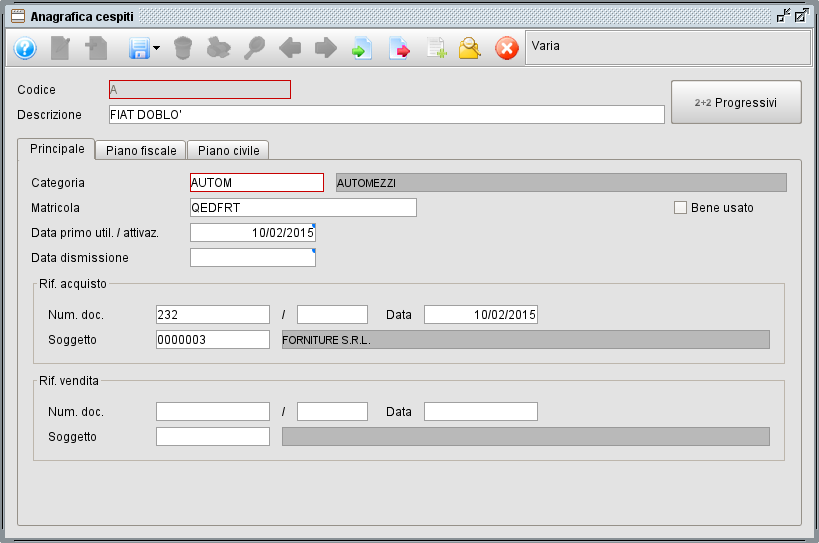Open the save options dropdown arrow
The width and height of the screenshot is (819, 543).
pyautogui.click(x=157, y=49)
